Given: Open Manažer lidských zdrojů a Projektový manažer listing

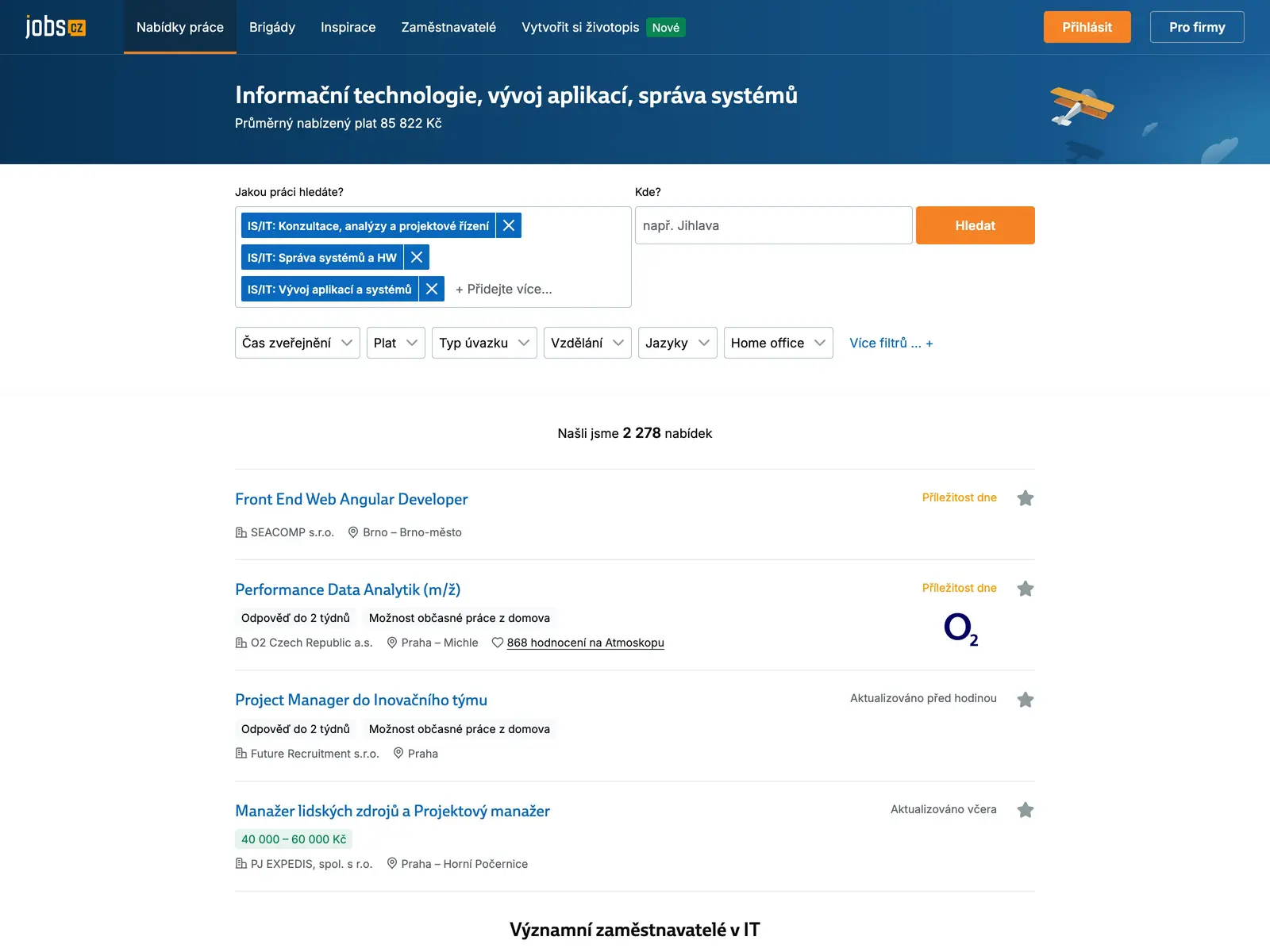Looking at the screenshot, I should tap(392, 811).
